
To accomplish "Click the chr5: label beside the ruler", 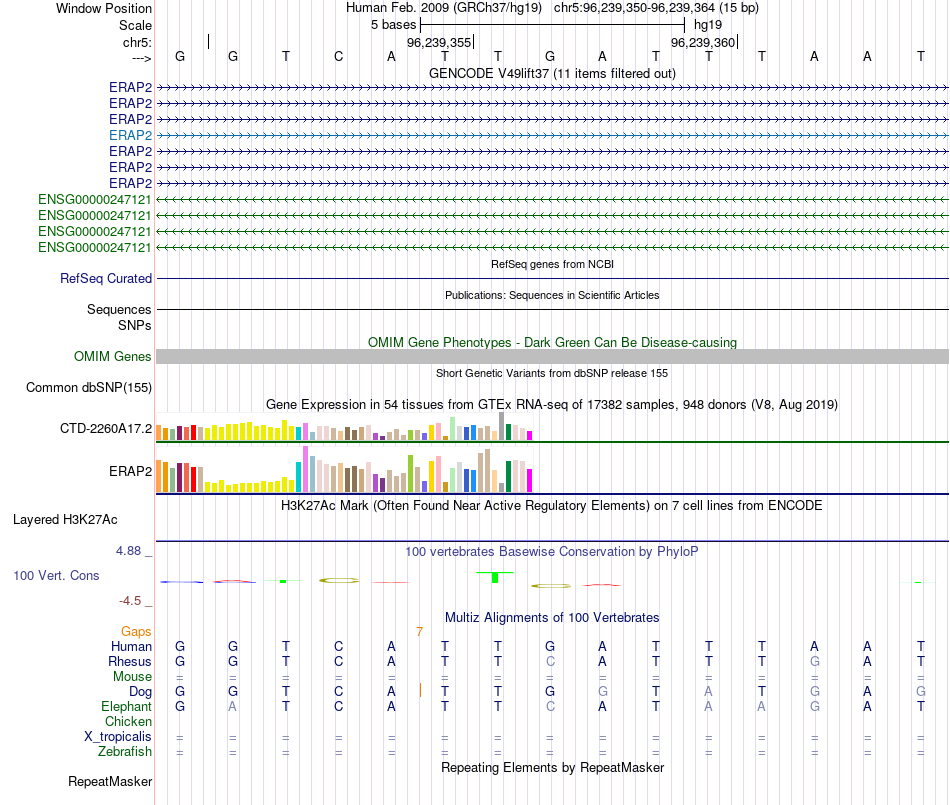I will point(137,42).
